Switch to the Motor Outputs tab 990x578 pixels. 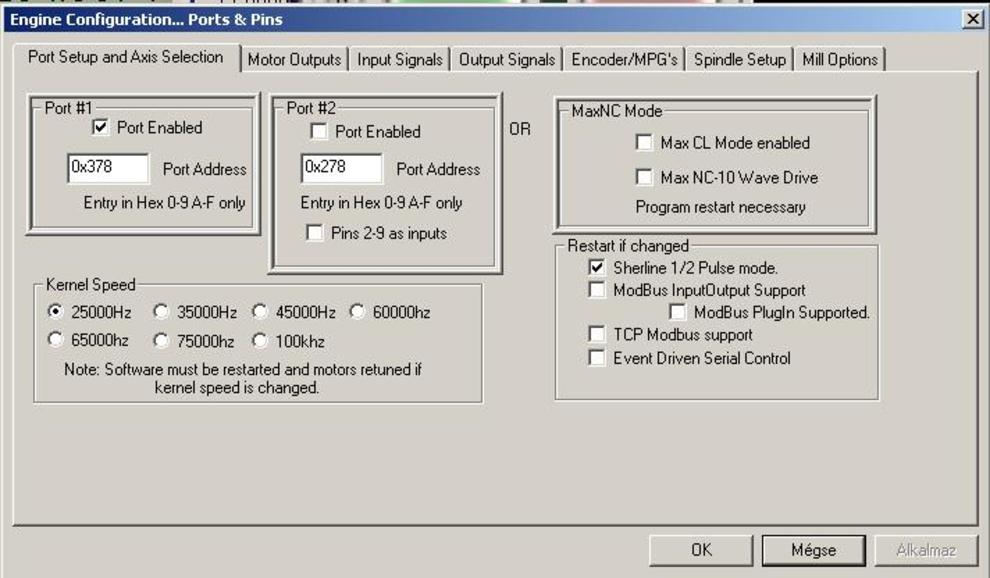(x=294, y=60)
